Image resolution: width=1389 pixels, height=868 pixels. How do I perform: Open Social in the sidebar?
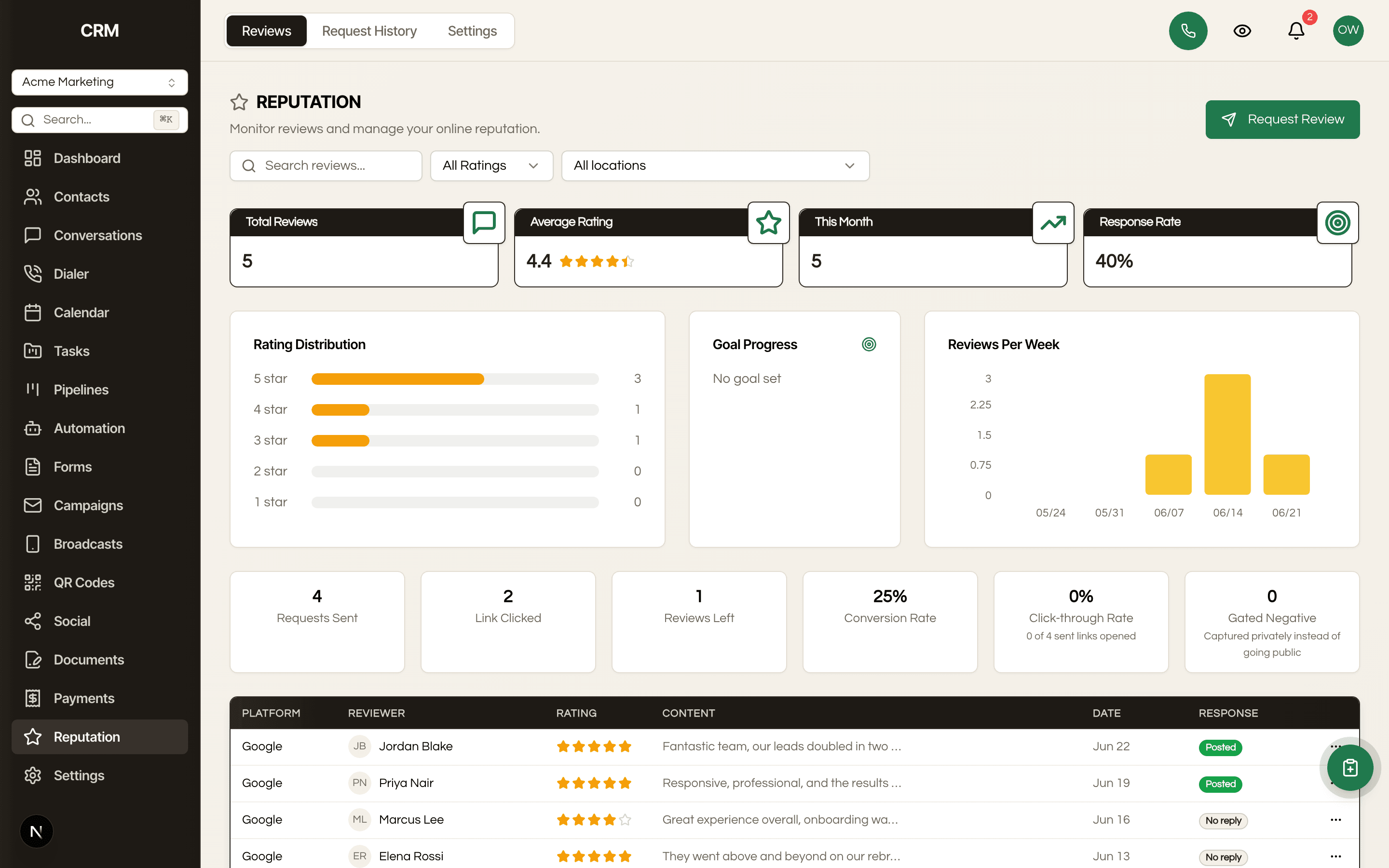point(99,621)
